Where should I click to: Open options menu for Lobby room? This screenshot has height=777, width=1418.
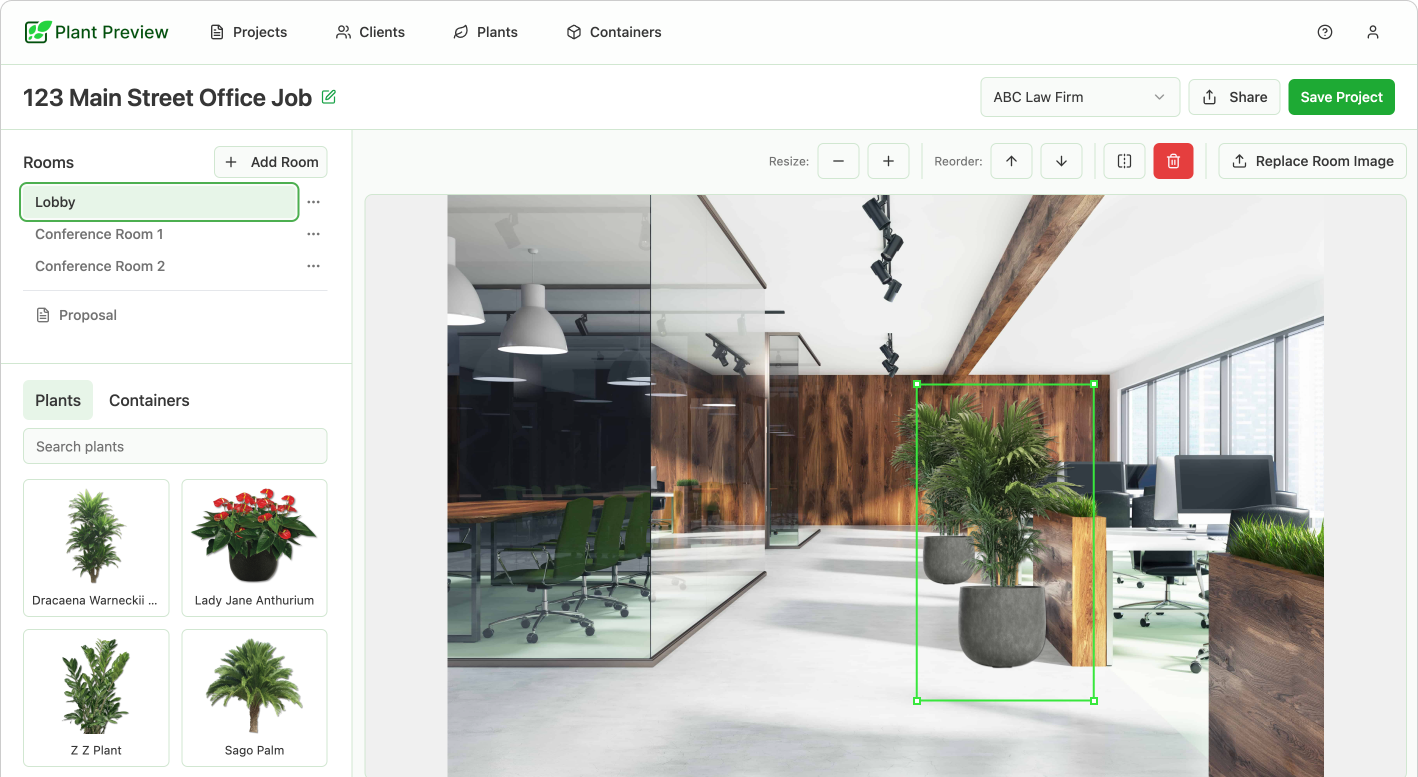click(x=313, y=202)
